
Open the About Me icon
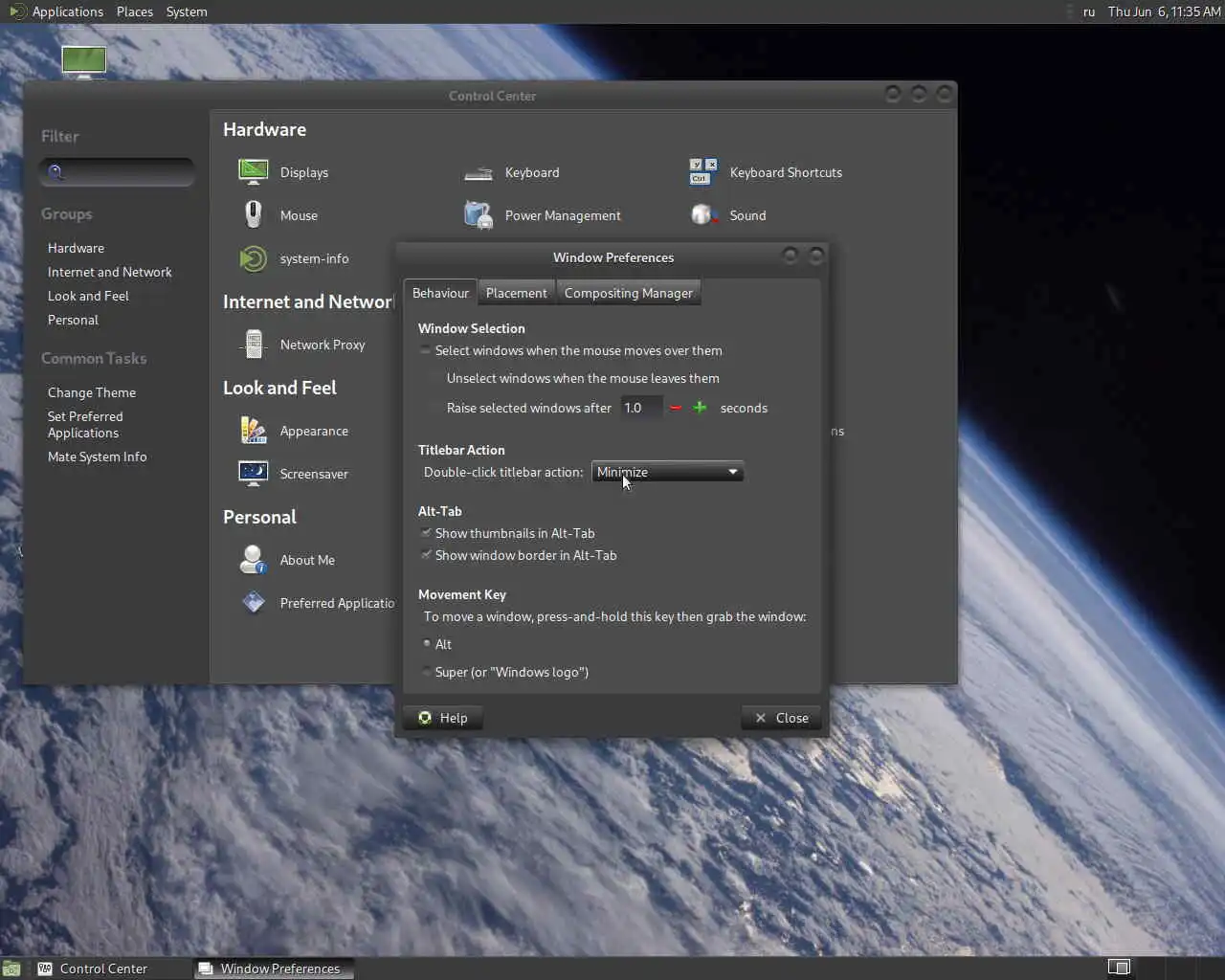point(254,560)
